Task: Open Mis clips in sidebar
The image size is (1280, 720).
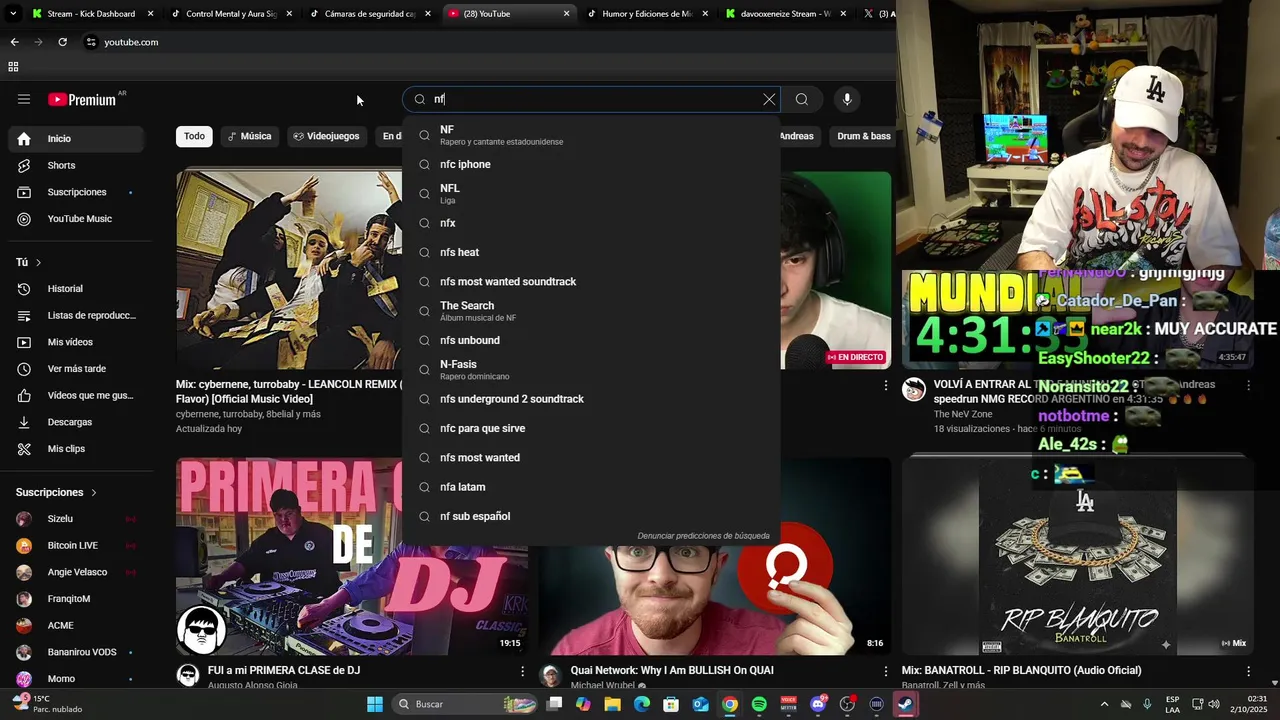Action: tap(76, 449)
